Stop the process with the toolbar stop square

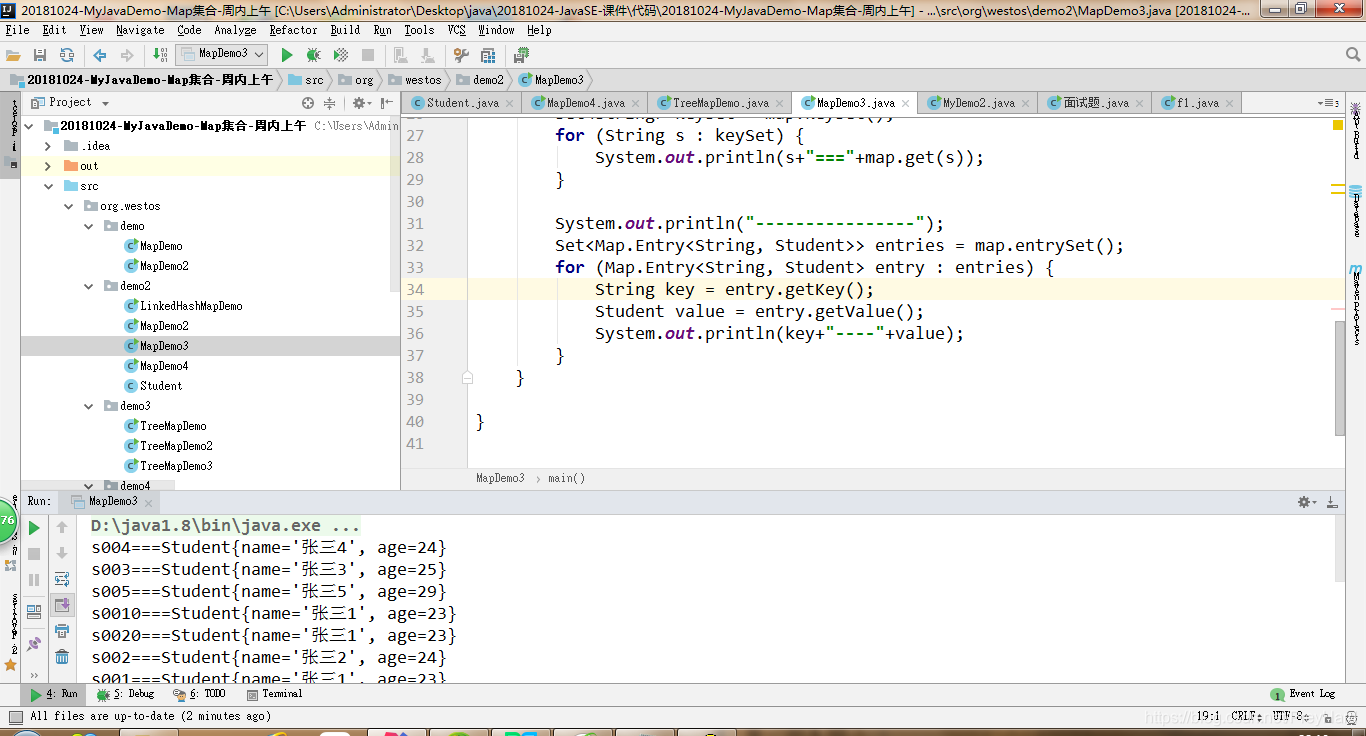368,55
